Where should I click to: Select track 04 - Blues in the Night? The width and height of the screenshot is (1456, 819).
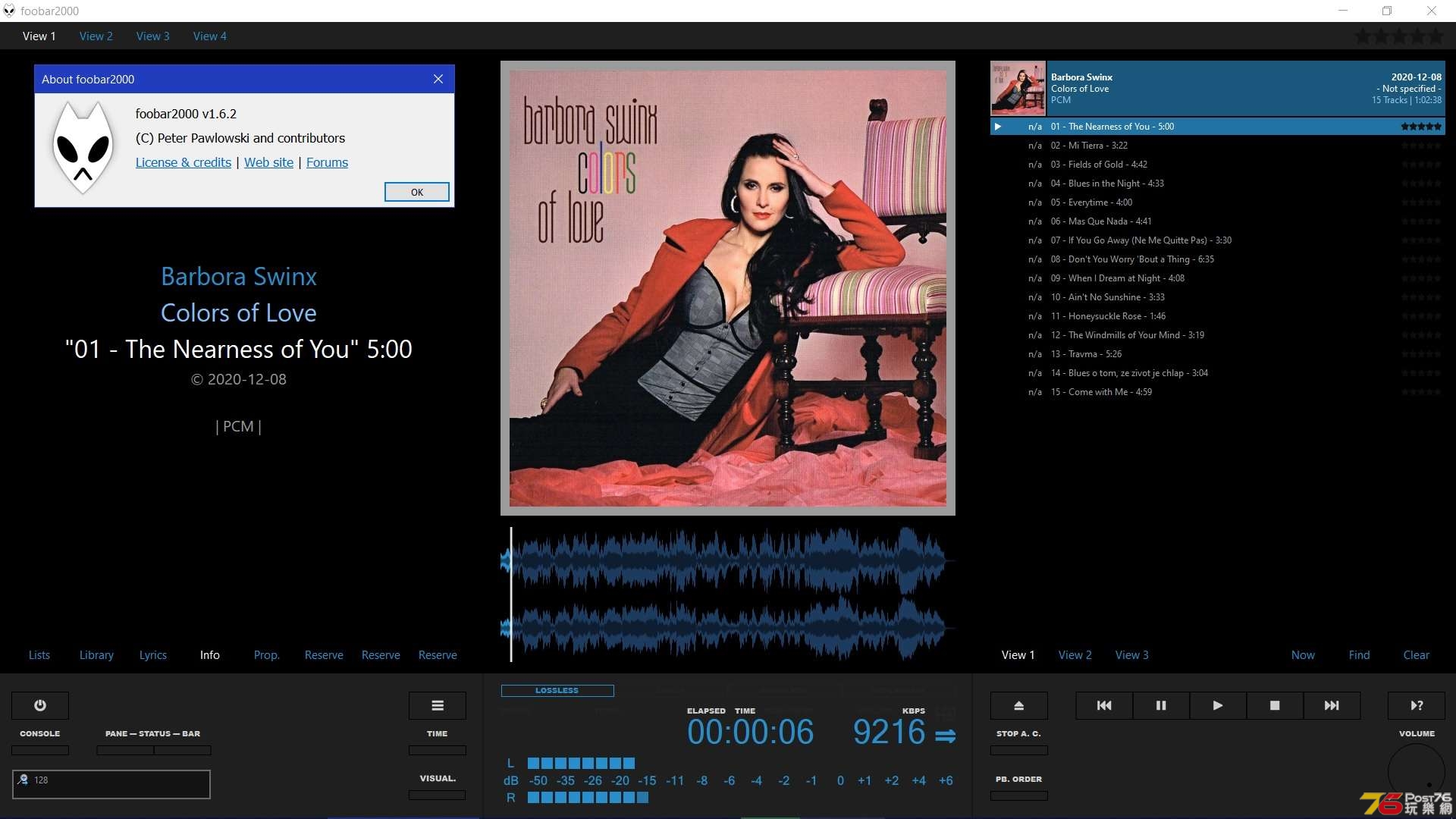1218,184
